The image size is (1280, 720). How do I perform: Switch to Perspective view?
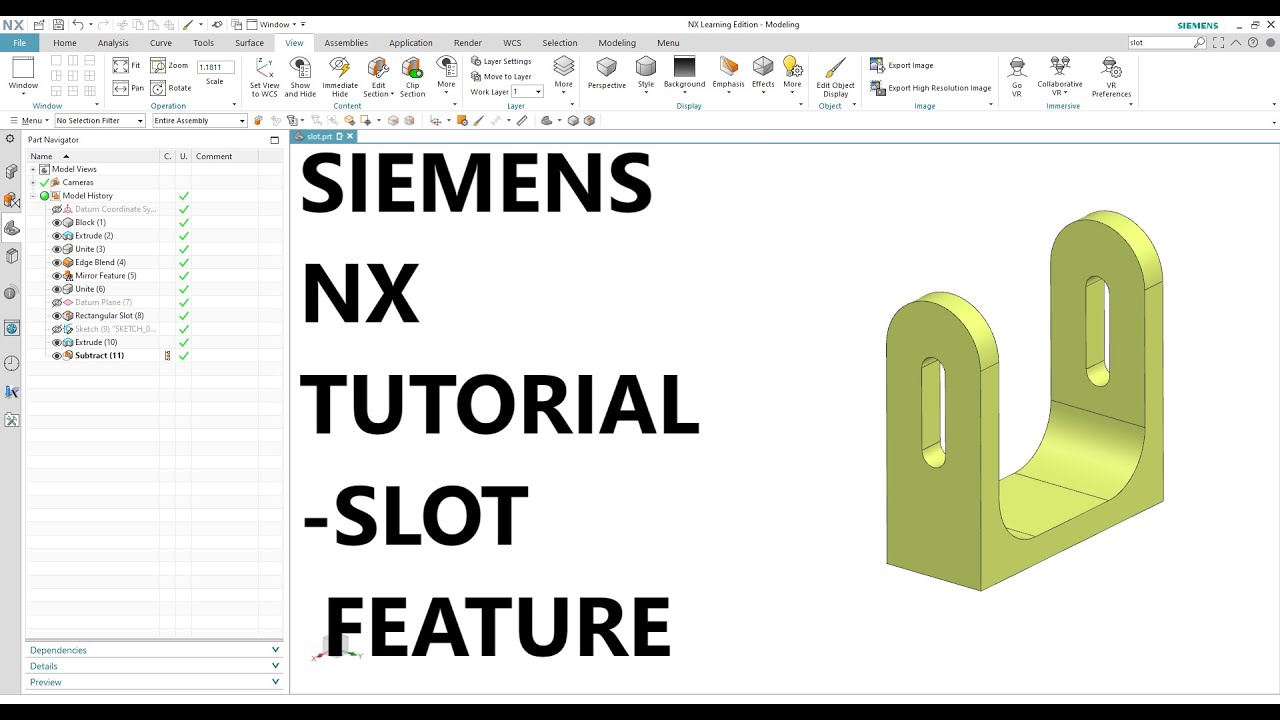(607, 73)
